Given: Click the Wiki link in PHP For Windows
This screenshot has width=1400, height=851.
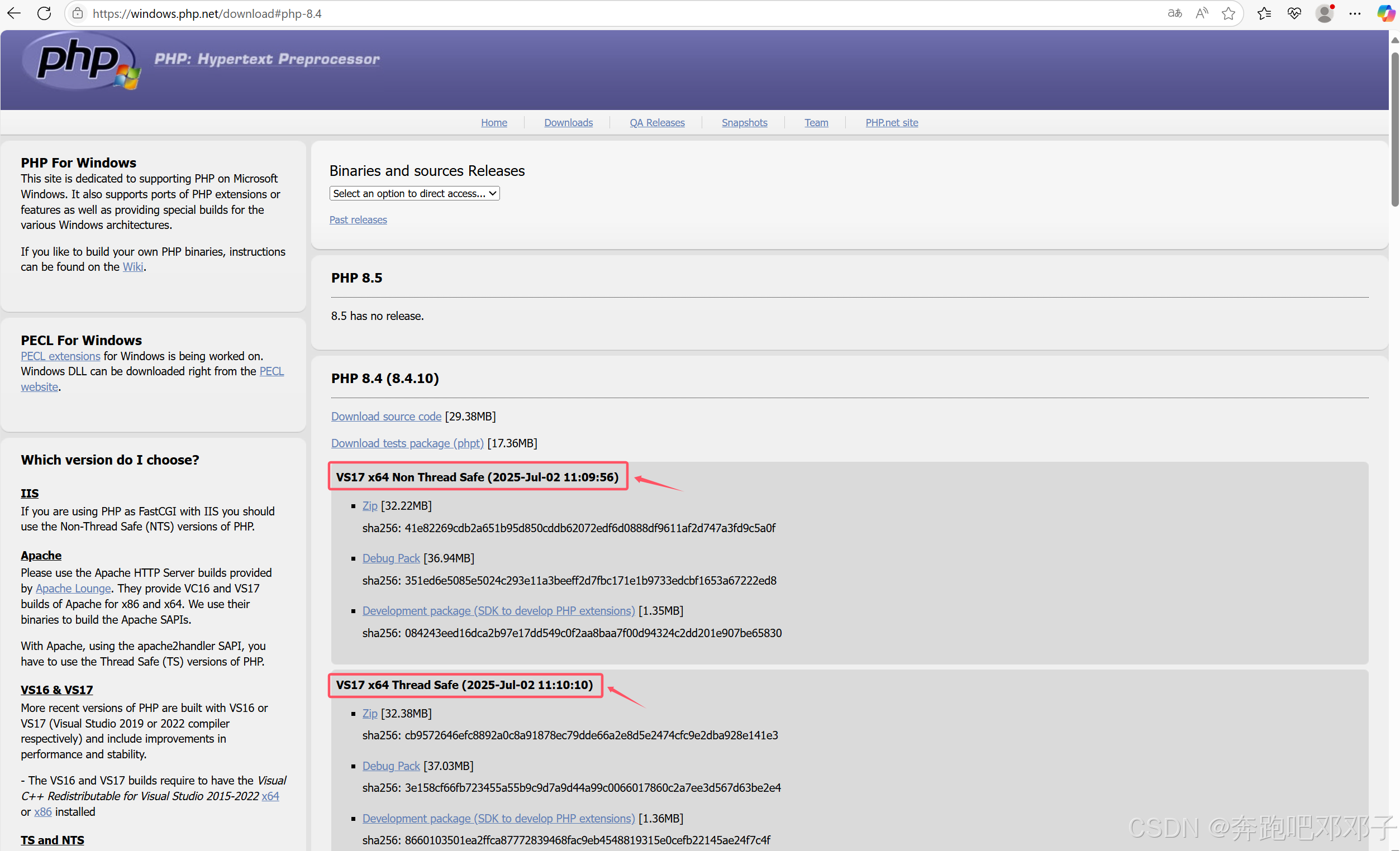Looking at the screenshot, I should coord(133,266).
